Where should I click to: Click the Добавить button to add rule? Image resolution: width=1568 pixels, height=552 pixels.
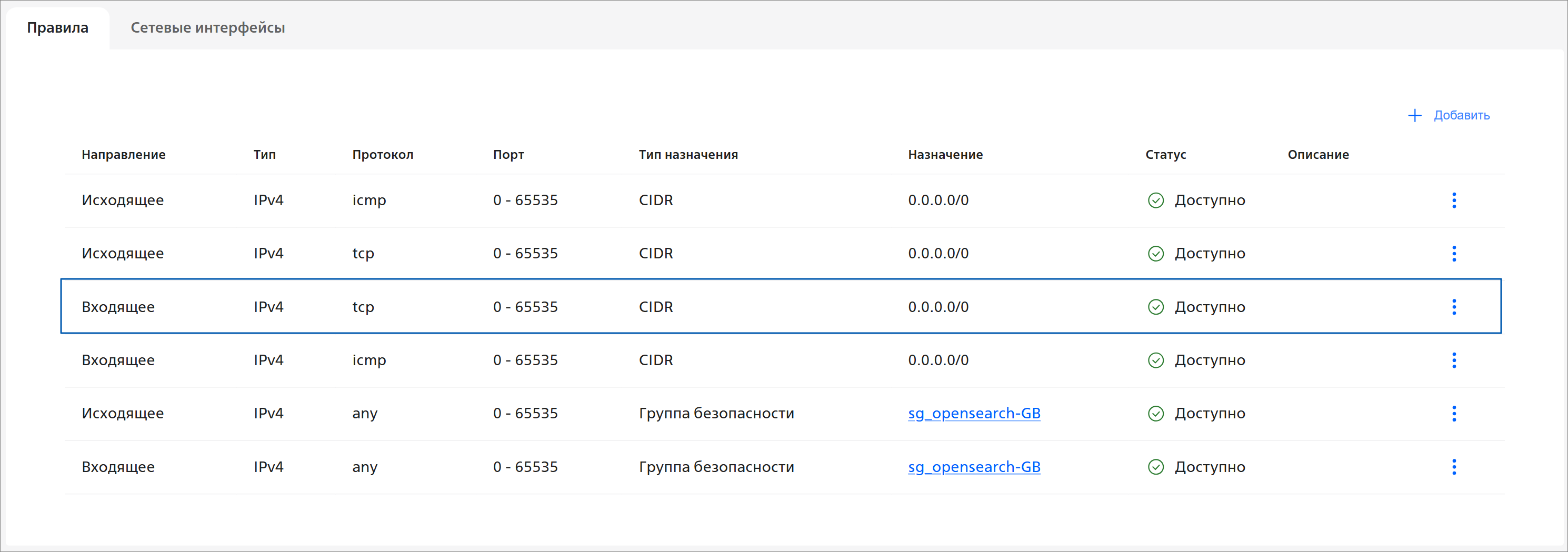[1449, 115]
